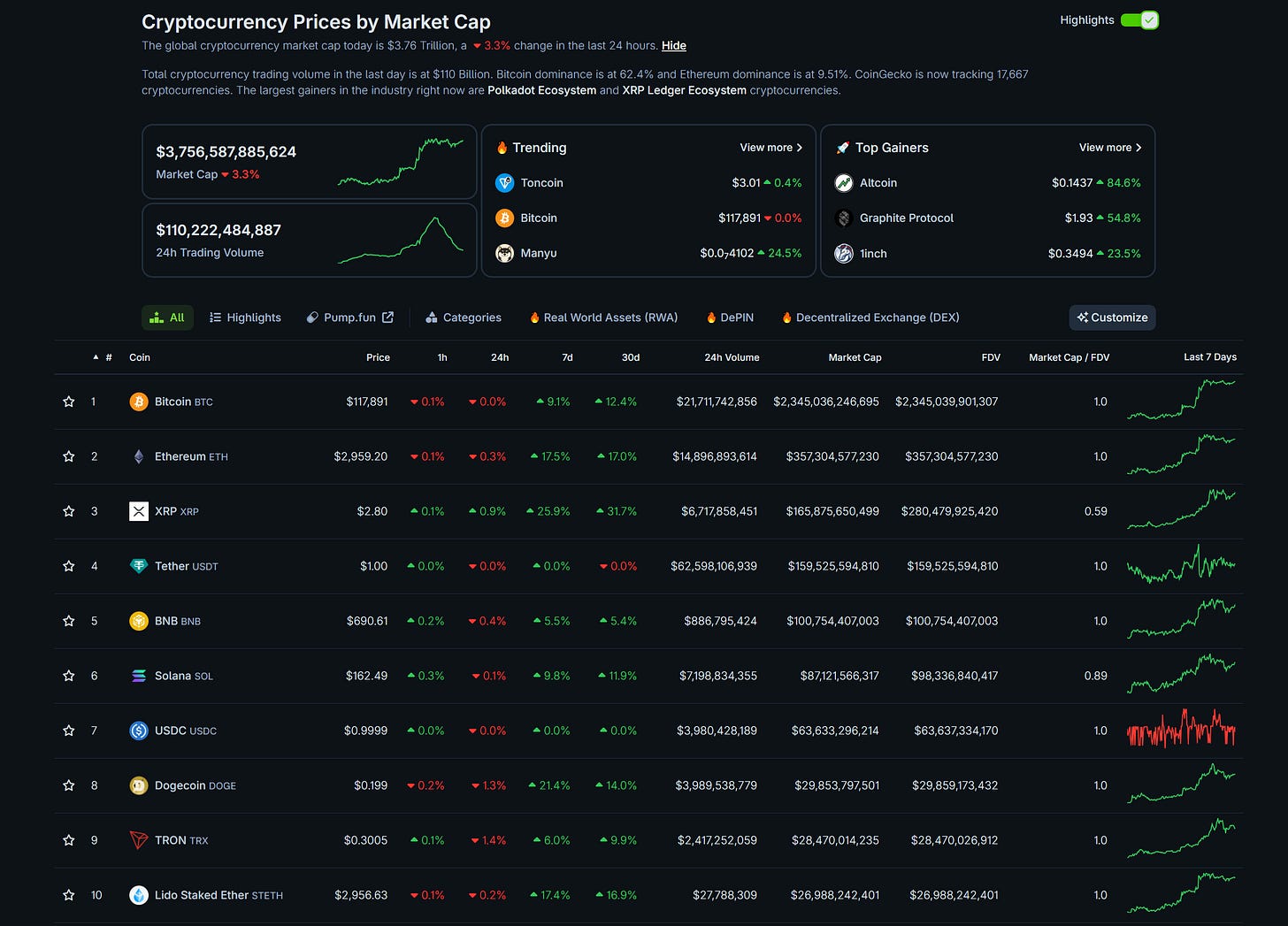Star BNB as a favorite
Image resolution: width=1288 pixels, height=926 pixels.
[69, 621]
